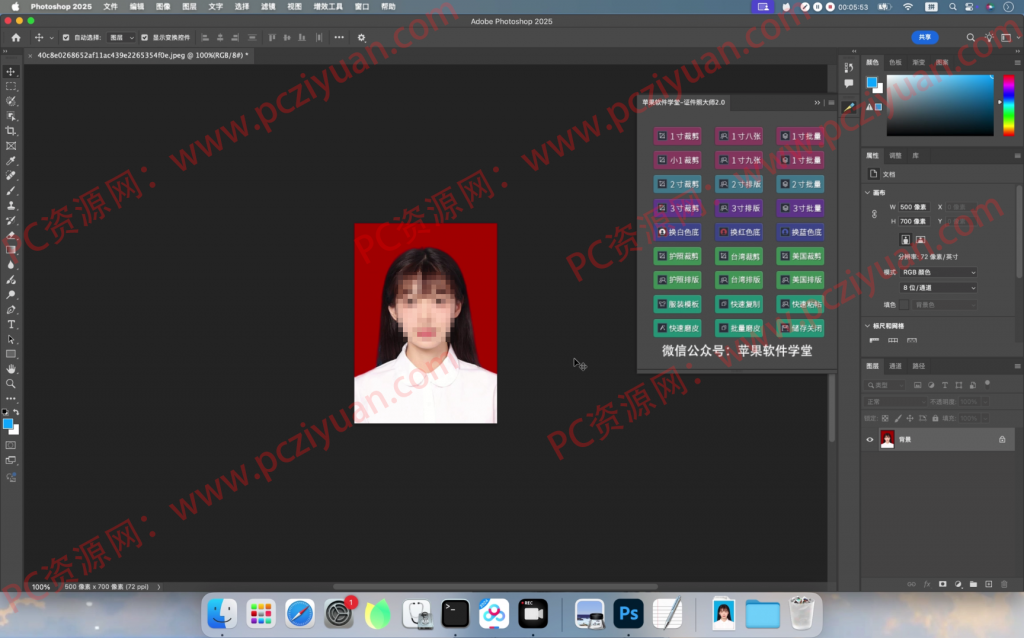Select the Pen tool
Screen dimensions: 1024x638
coord(11,310)
